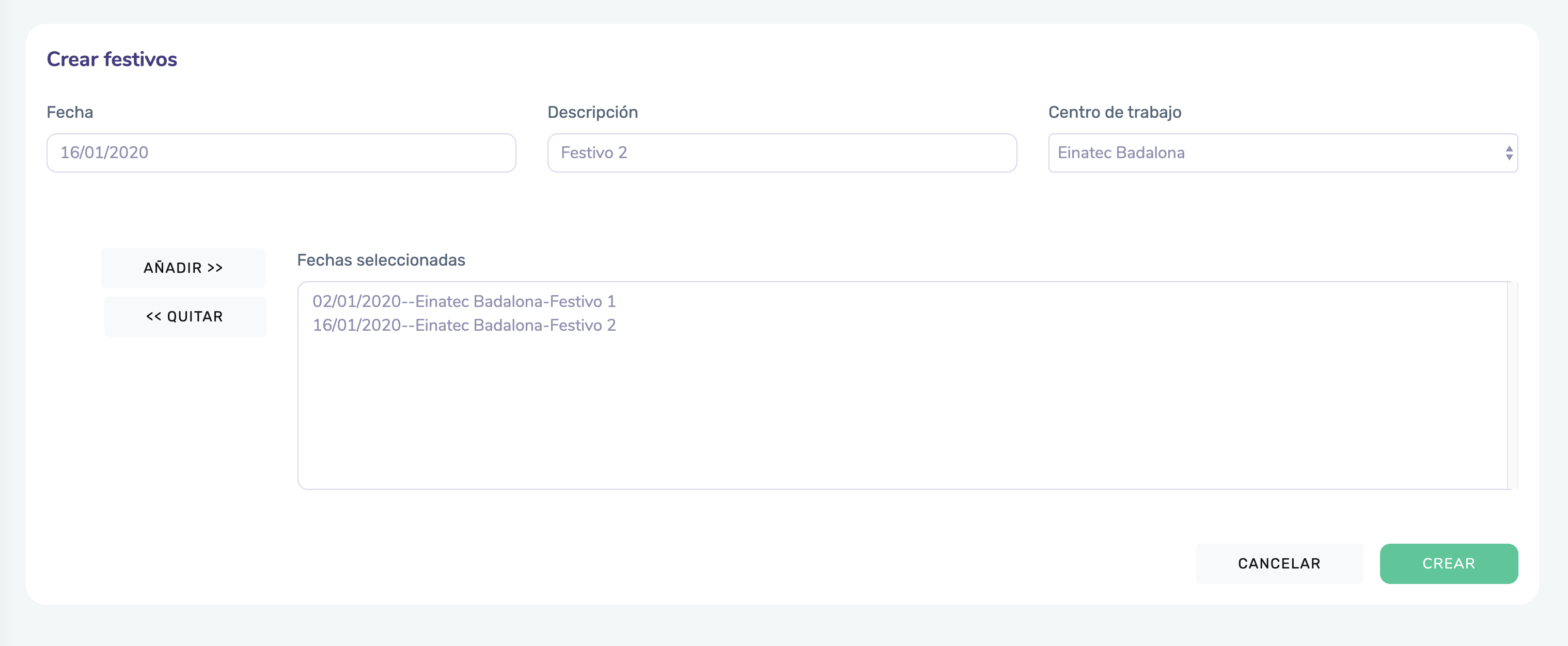Screen dimensions: 1568x646
Task: Click the Fechas seleccionadas label
Action: pos(381,260)
